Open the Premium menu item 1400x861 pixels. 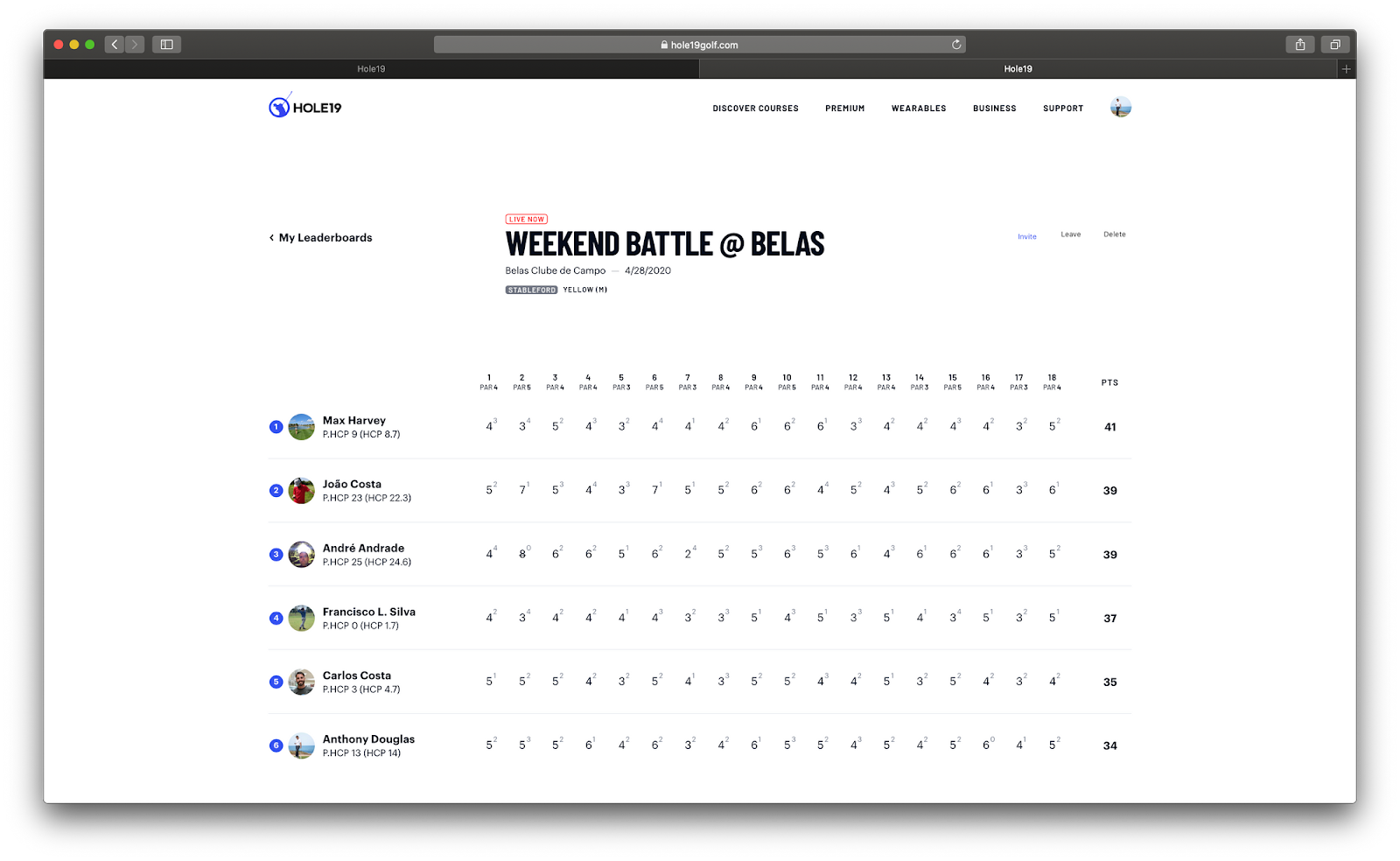click(844, 108)
